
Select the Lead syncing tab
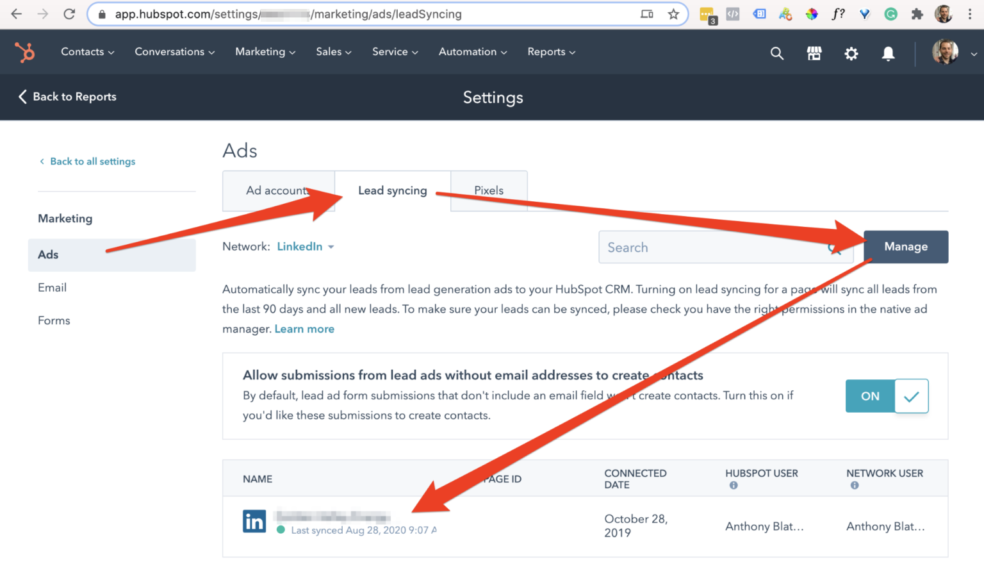tap(392, 190)
